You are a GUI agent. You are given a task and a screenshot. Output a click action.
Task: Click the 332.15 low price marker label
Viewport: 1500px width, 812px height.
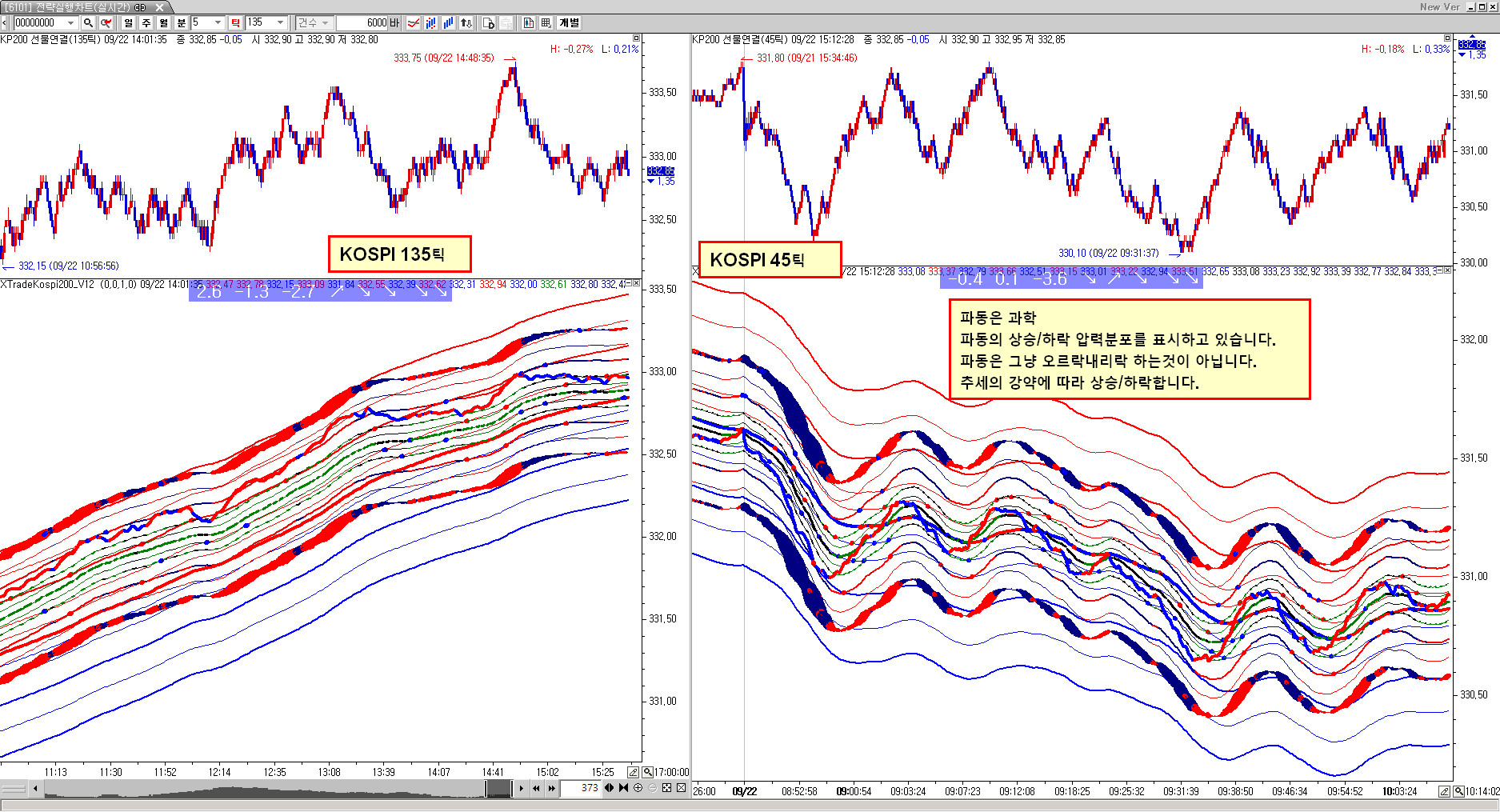(x=68, y=266)
